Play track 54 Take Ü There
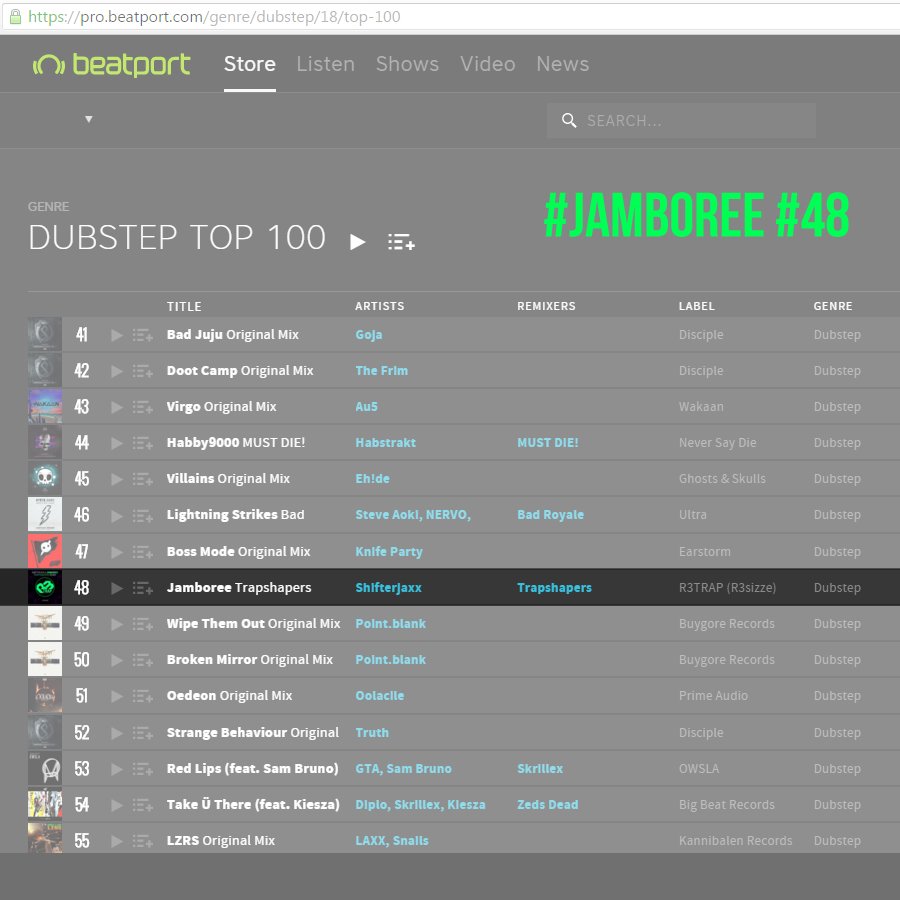Image resolution: width=900 pixels, height=900 pixels. (x=117, y=805)
